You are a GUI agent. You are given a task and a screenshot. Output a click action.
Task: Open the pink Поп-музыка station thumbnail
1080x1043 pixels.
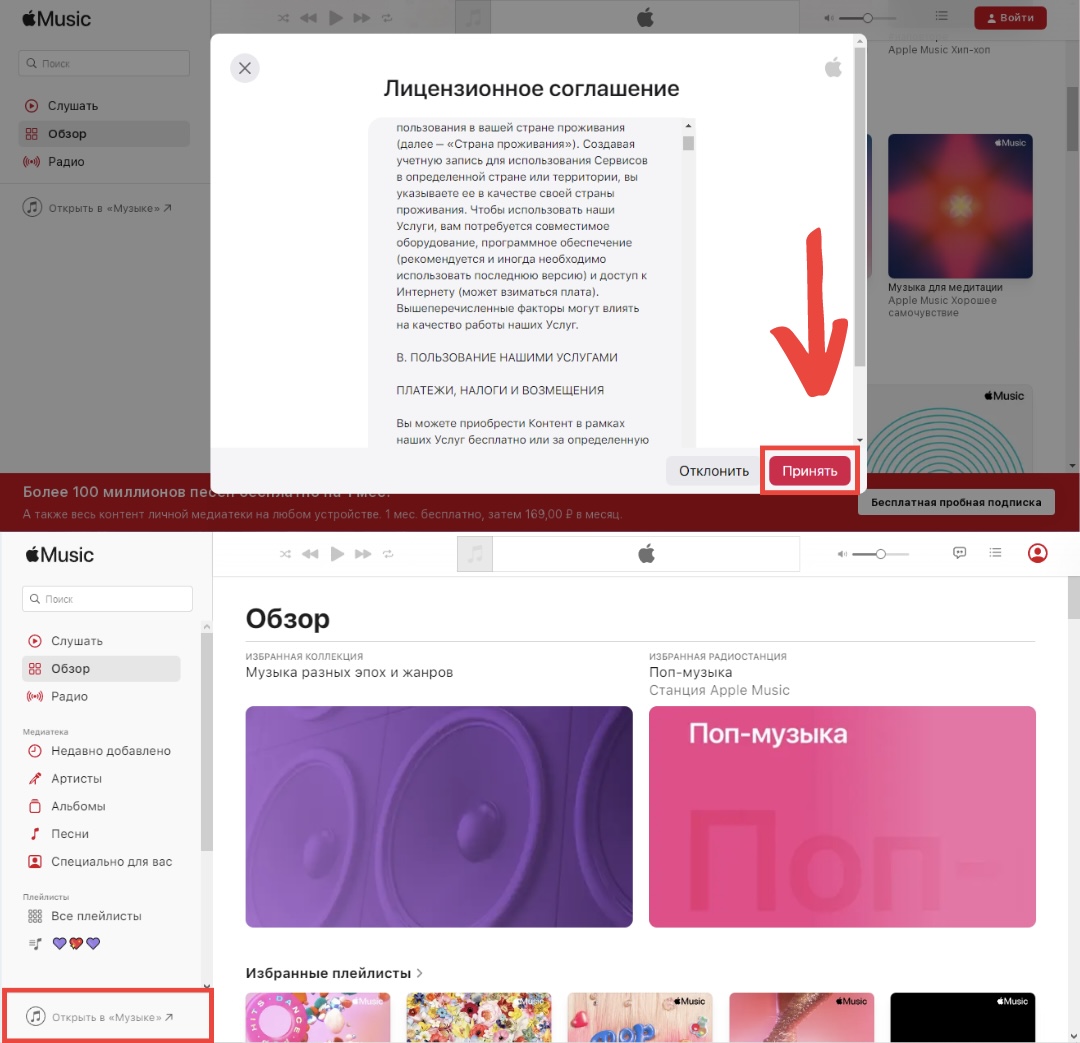[842, 816]
